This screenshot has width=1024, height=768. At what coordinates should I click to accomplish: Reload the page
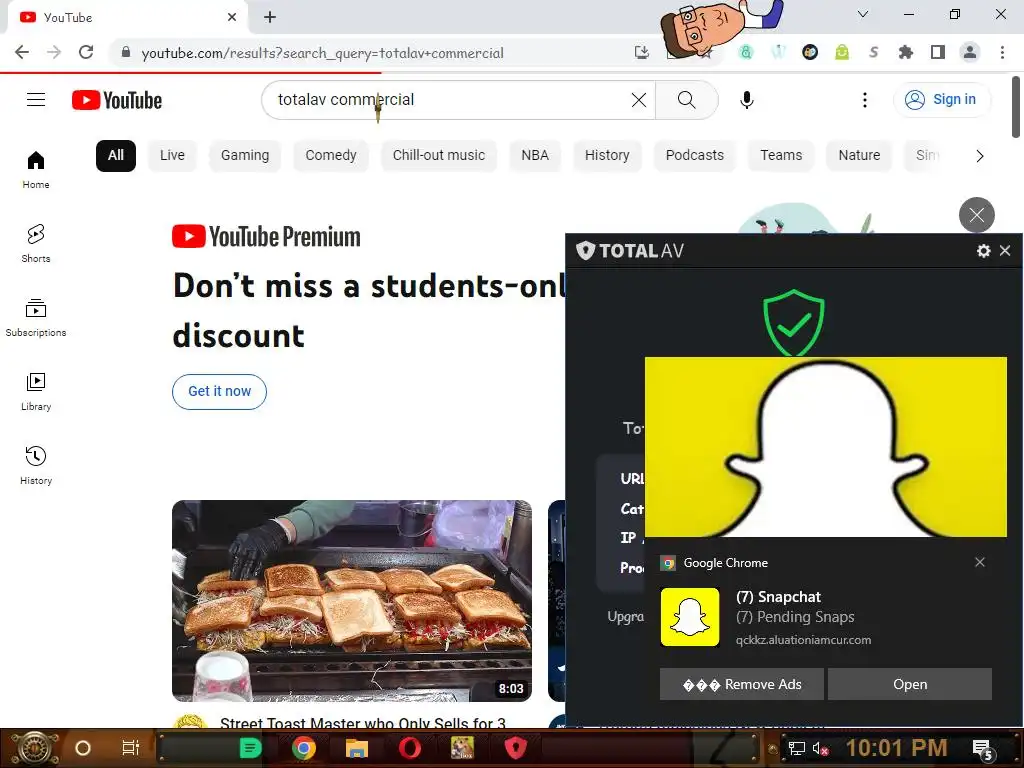pos(86,52)
